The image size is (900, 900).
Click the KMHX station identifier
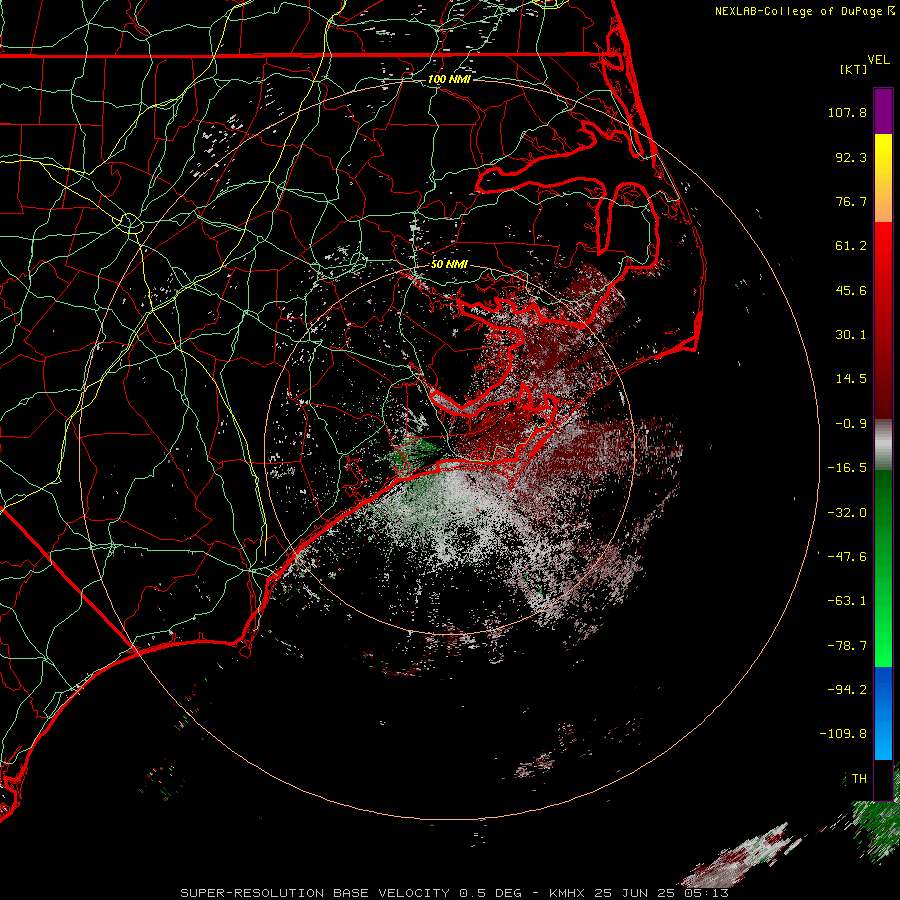(x=568, y=893)
